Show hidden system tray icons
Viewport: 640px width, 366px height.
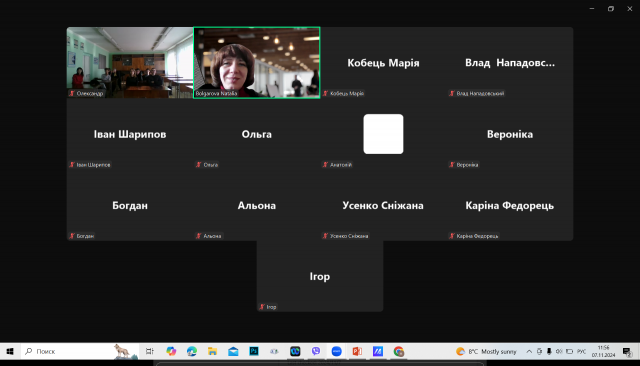529,351
